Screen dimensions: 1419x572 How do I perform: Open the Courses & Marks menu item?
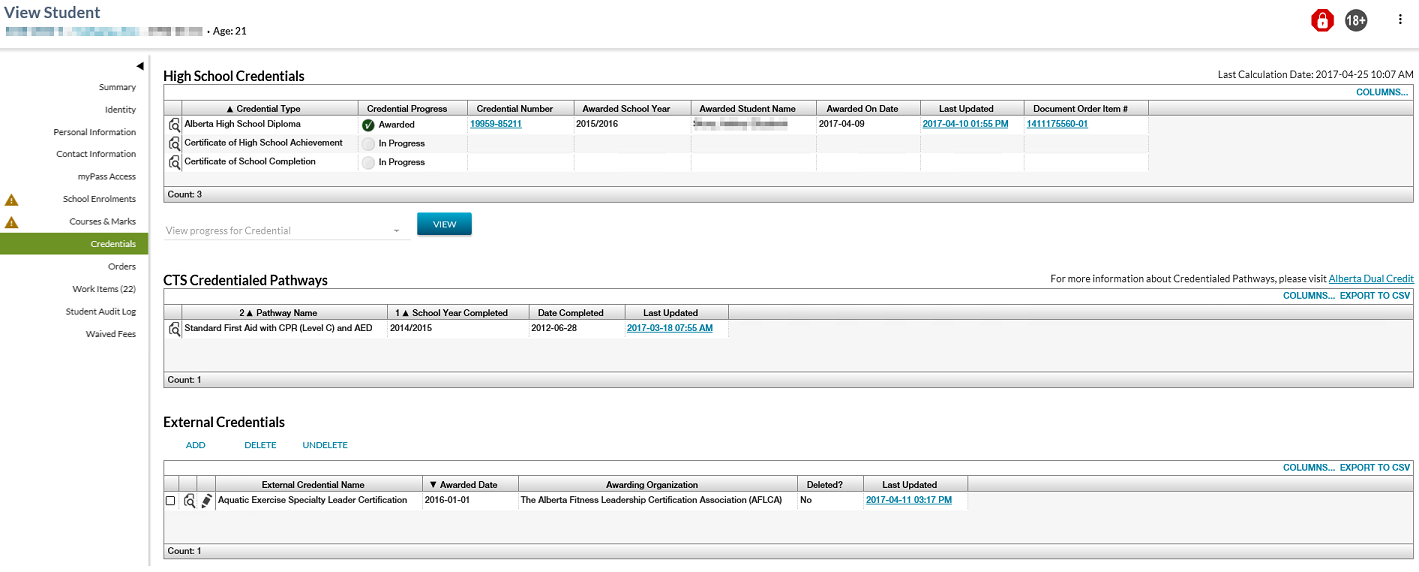(x=102, y=222)
